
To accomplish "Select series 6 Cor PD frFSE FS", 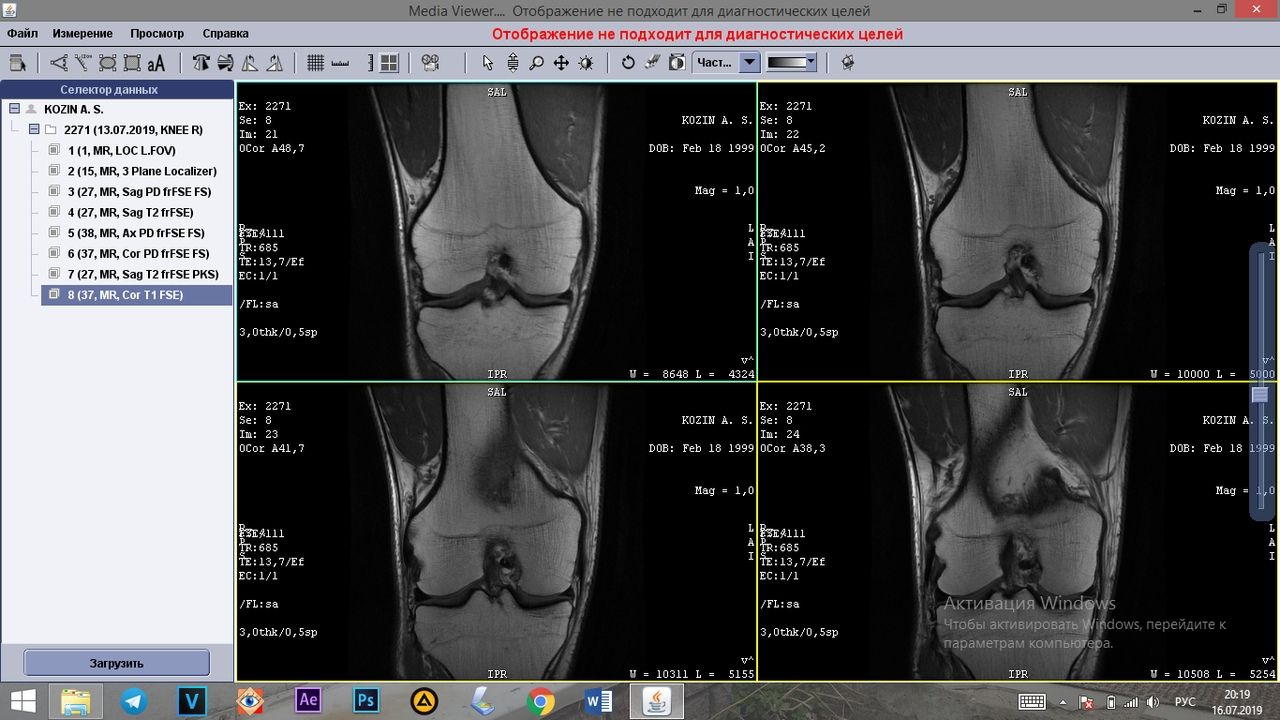I will [x=138, y=254].
